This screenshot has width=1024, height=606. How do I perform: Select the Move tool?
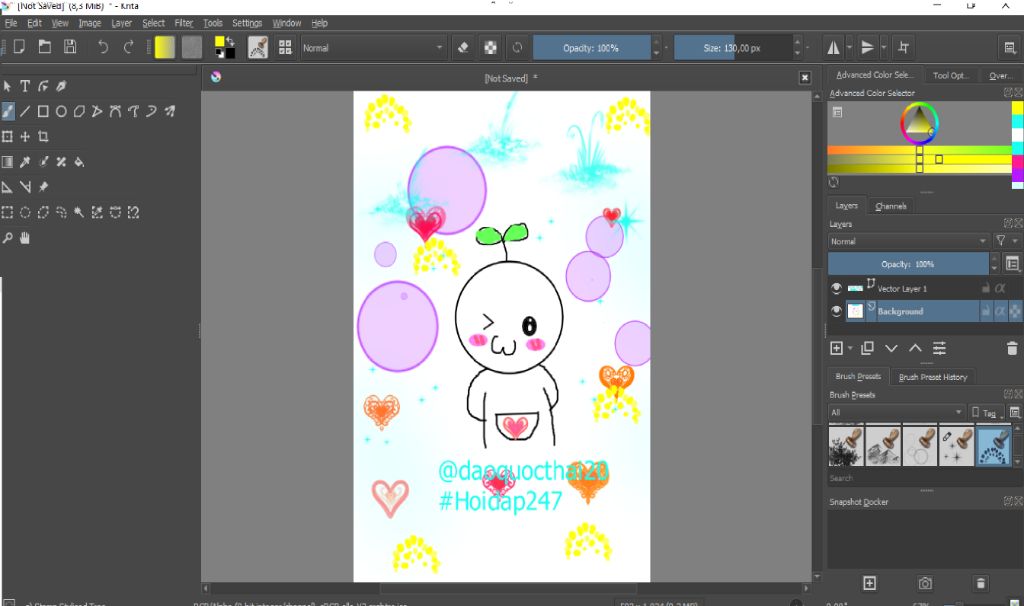pos(25,136)
